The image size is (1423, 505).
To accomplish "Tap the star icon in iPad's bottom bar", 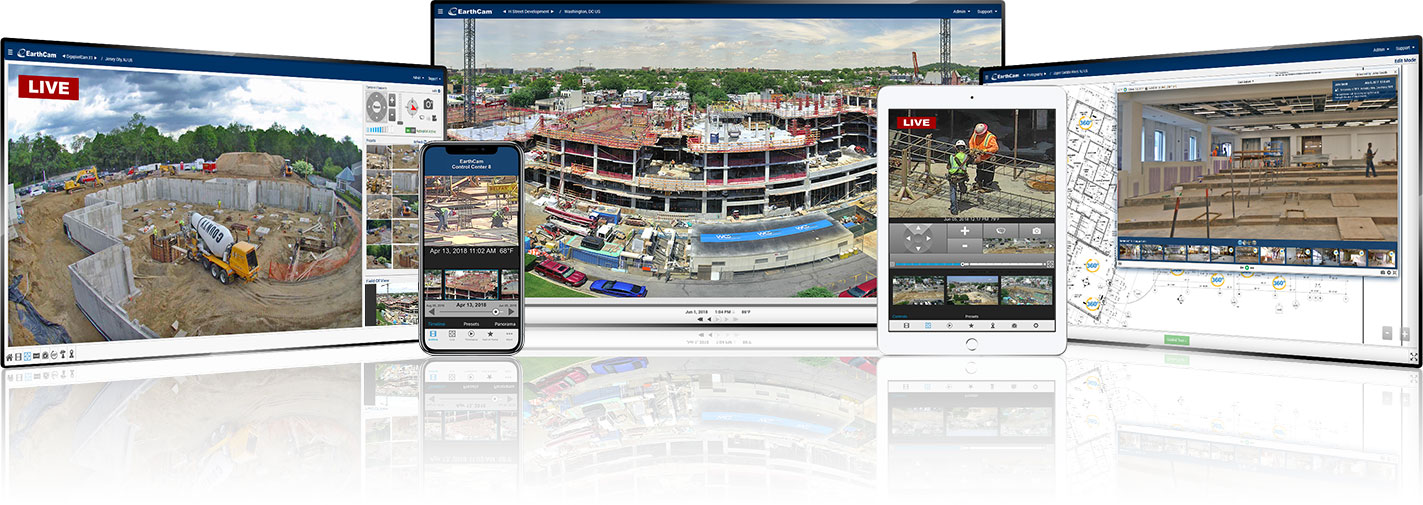I will [971, 326].
